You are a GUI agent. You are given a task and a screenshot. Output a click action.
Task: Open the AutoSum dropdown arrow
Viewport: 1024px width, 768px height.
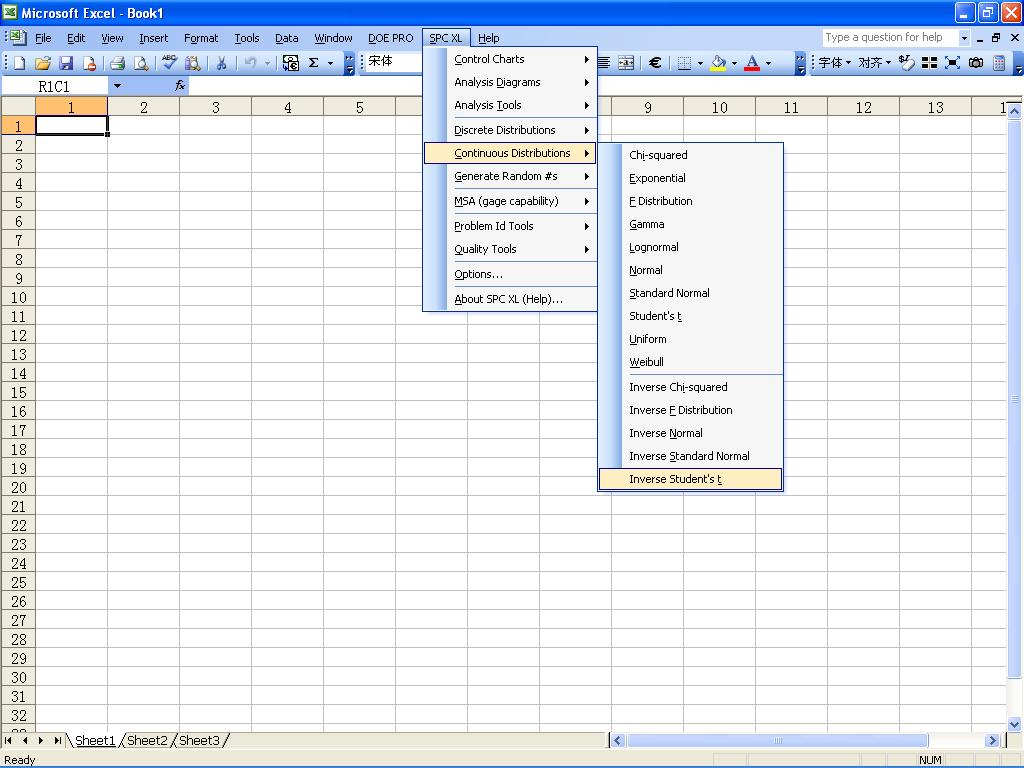click(x=330, y=63)
